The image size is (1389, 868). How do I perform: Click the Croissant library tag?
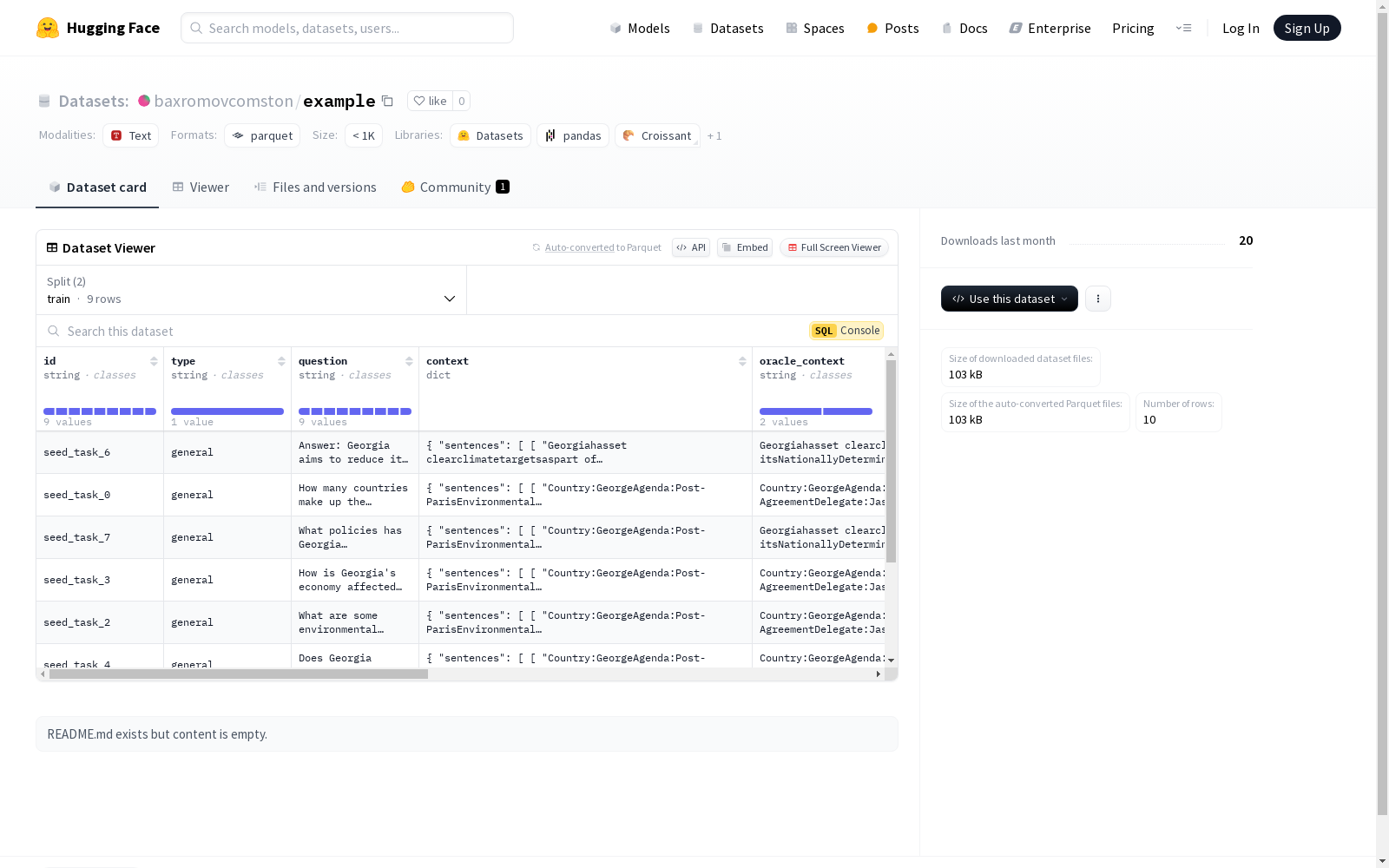657,135
